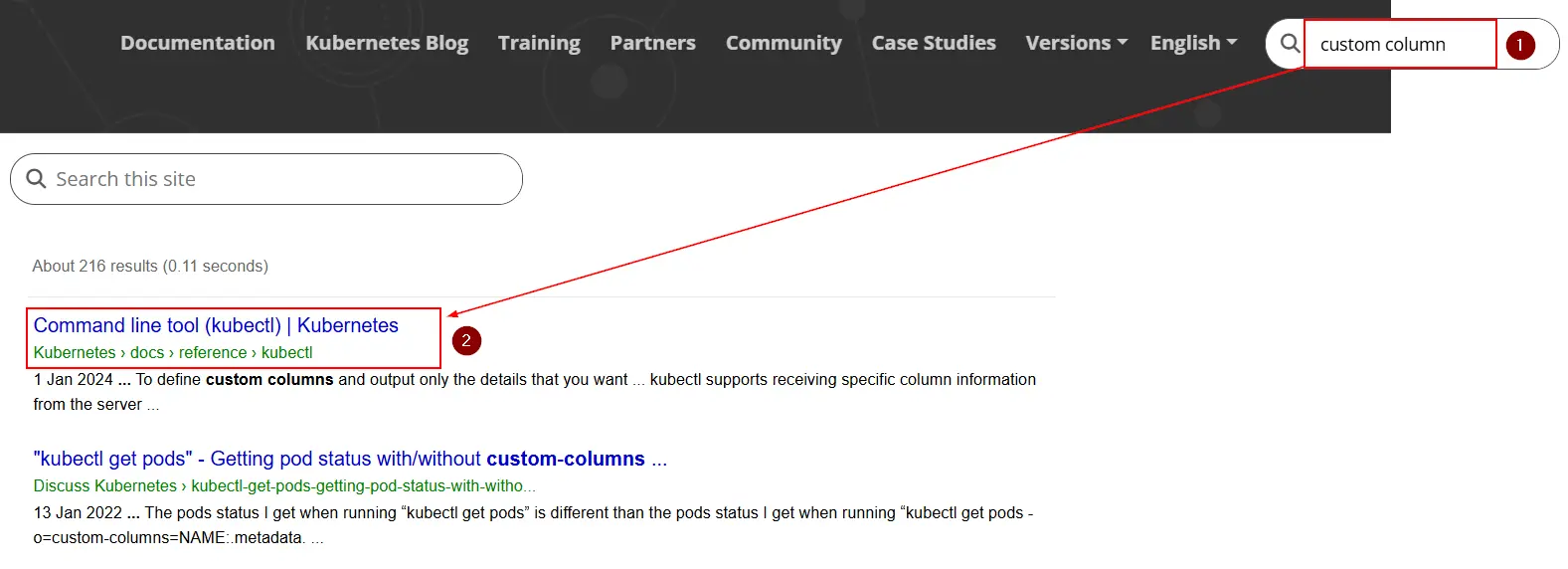Select Partners in the navigation bar
The height and width of the screenshot is (569, 1568).
tap(652, 43)
